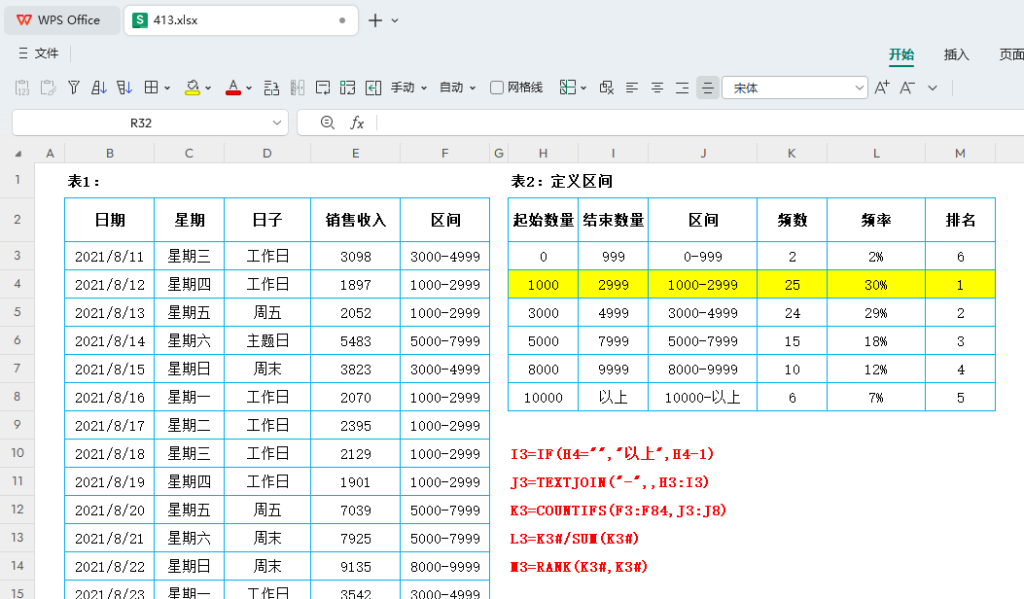Expand the freeze panes dropdown arrow
1024x599 pixels.
pos(583,88)
